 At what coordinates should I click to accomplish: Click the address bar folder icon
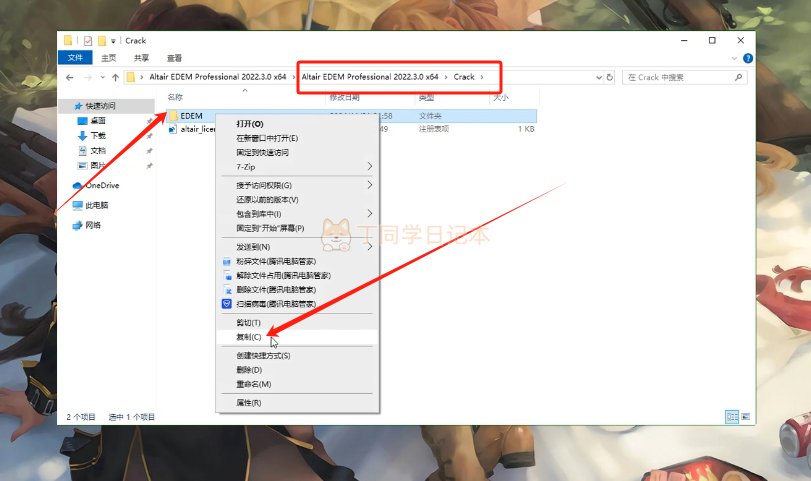pos(131,77)
